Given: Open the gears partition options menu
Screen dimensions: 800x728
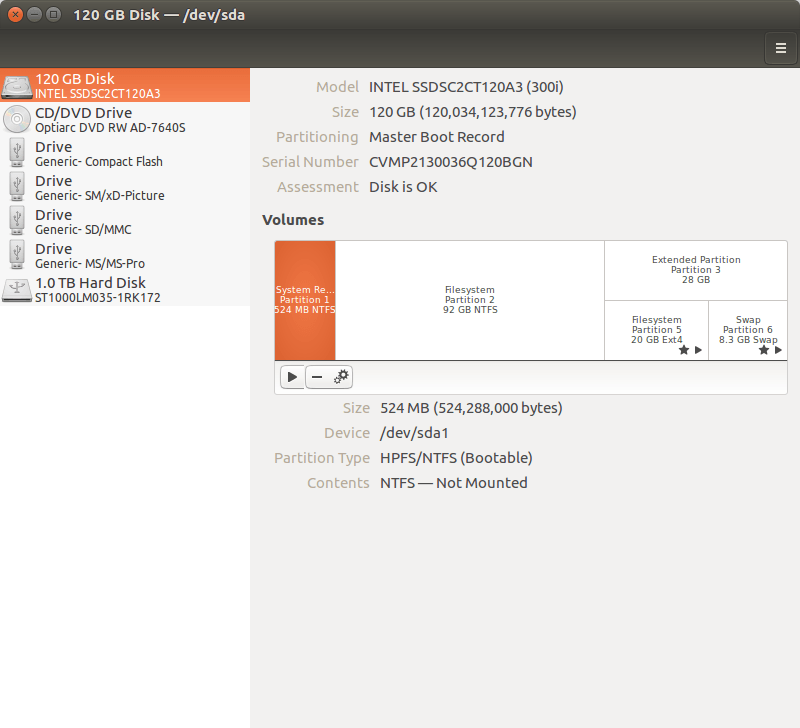Looking at the screenshot, I should [341, 377].
